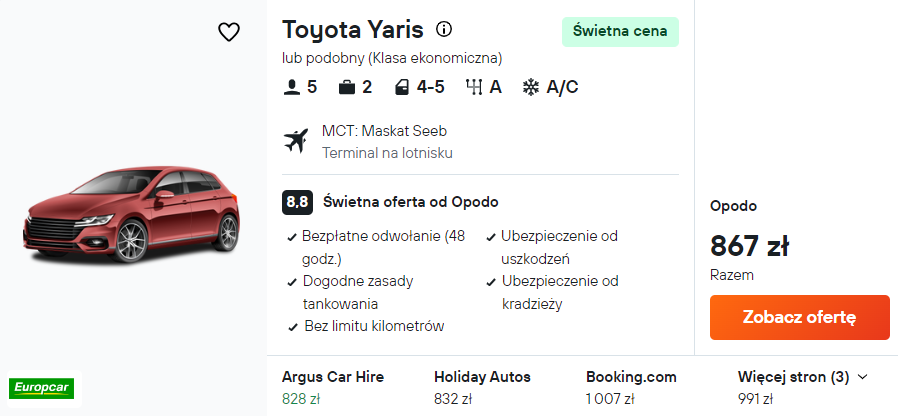
Task: Click the heart favorite icon
Action: [229, 32]
